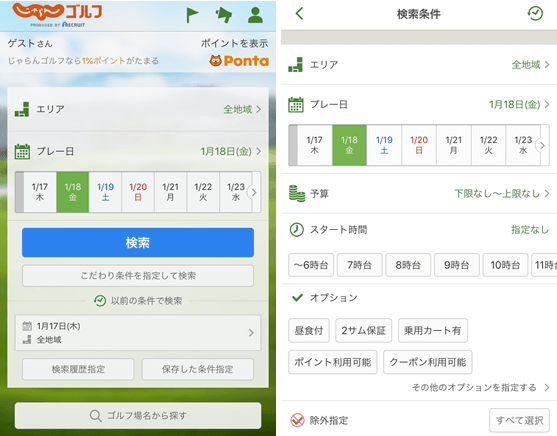Tap the clock icon beside スタート時間
Image resolution: width=557 pixels, height=436 pixels.
297,230
